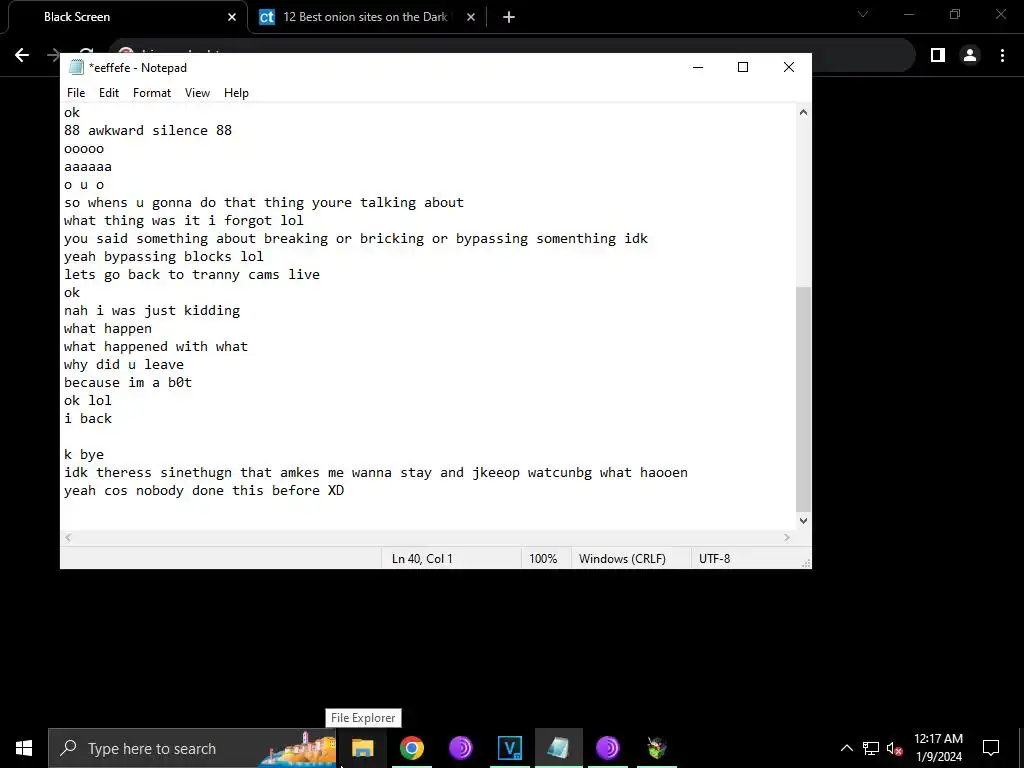Click the 'Ln 40, Col 1' status entry
Screen dimensions: 1024x768
coord(422,558)
